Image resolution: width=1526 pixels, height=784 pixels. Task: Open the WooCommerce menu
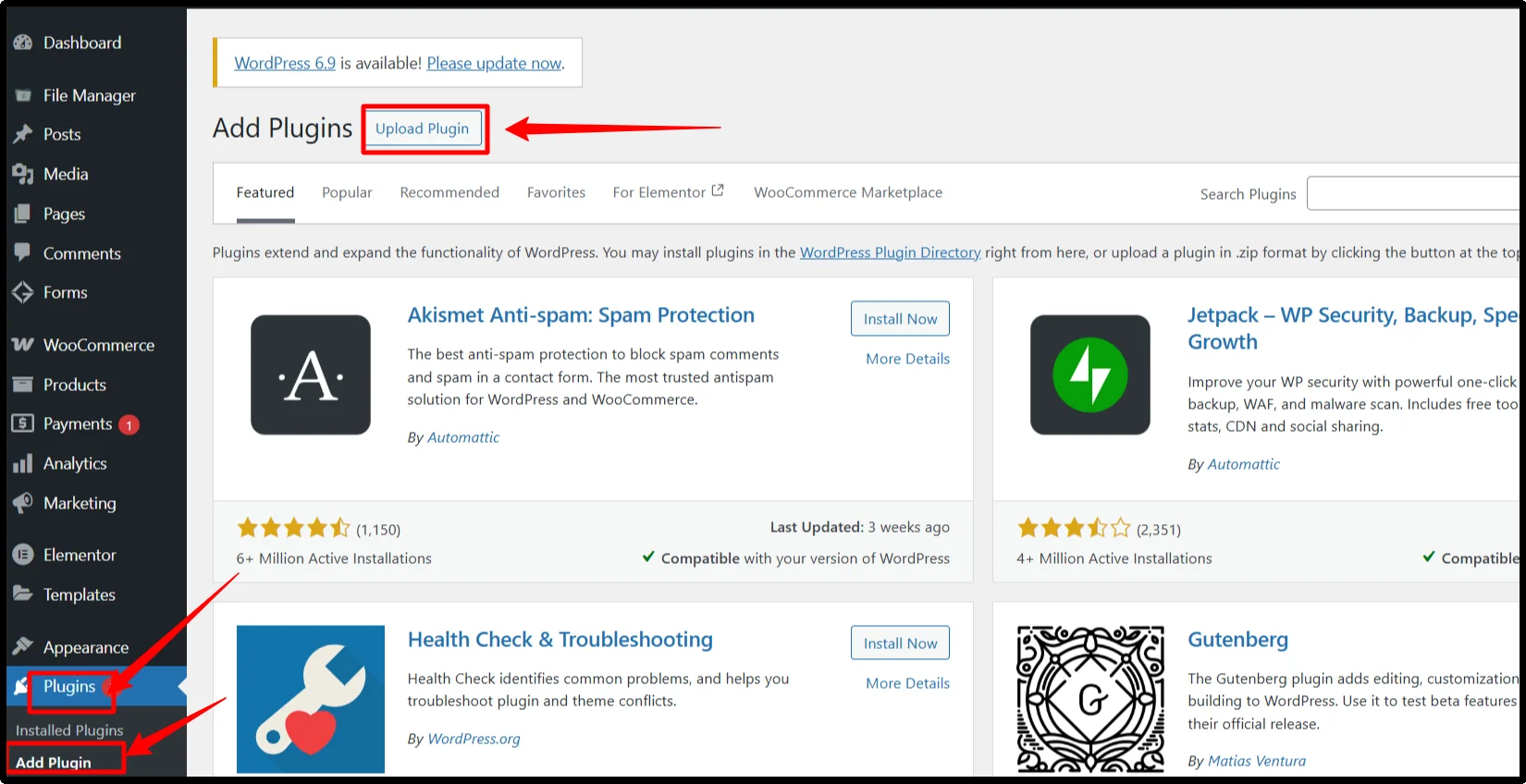coord(99,345)
